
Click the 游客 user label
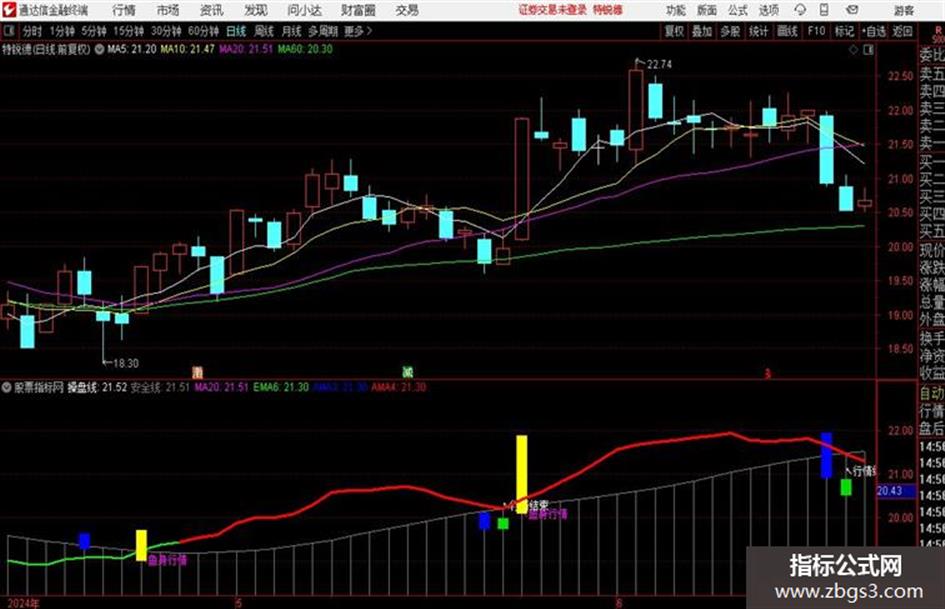904,10
